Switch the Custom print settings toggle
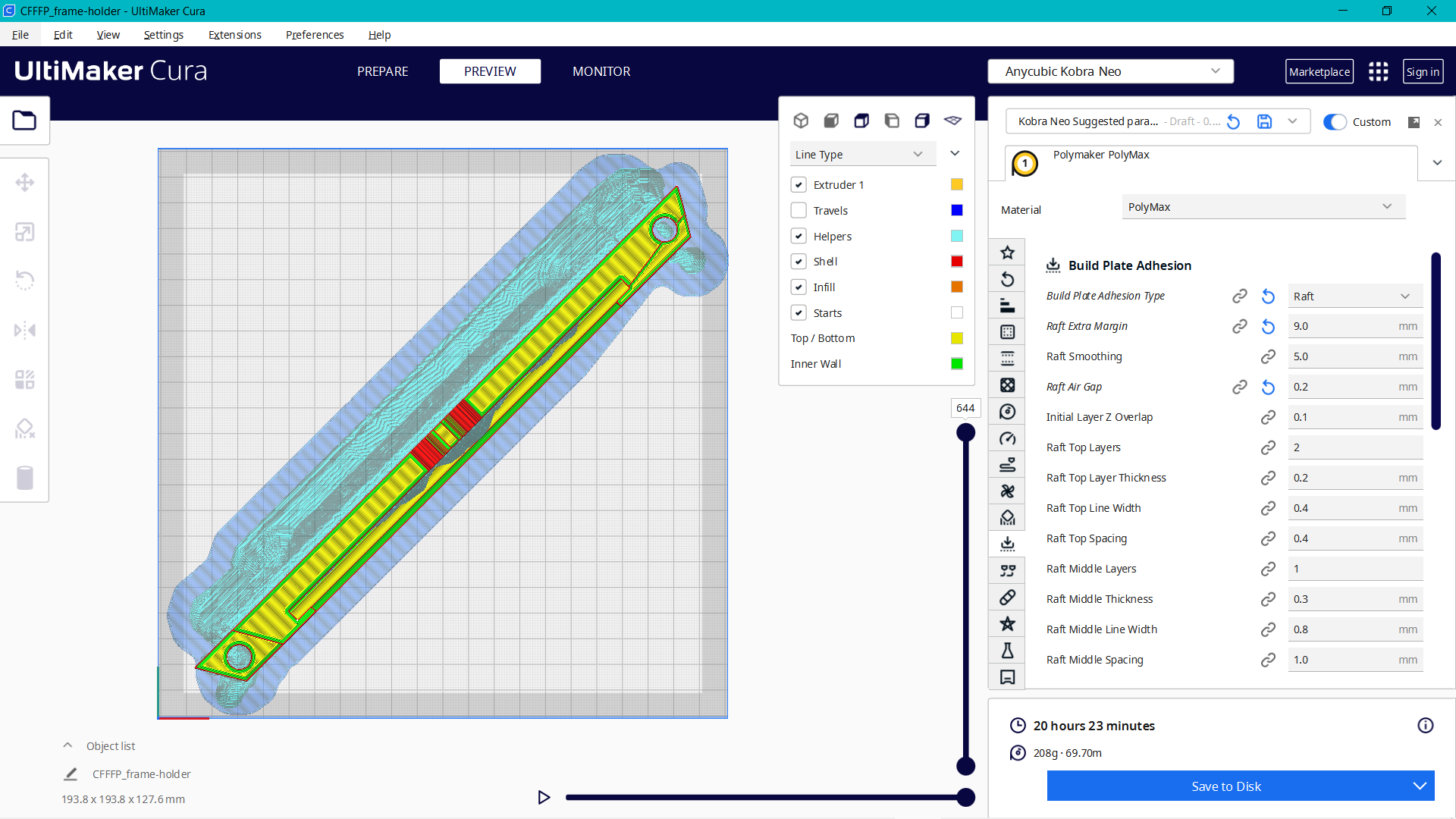Image resolution: width=1456 pixels, height=819 pixels. point(1335,121)
